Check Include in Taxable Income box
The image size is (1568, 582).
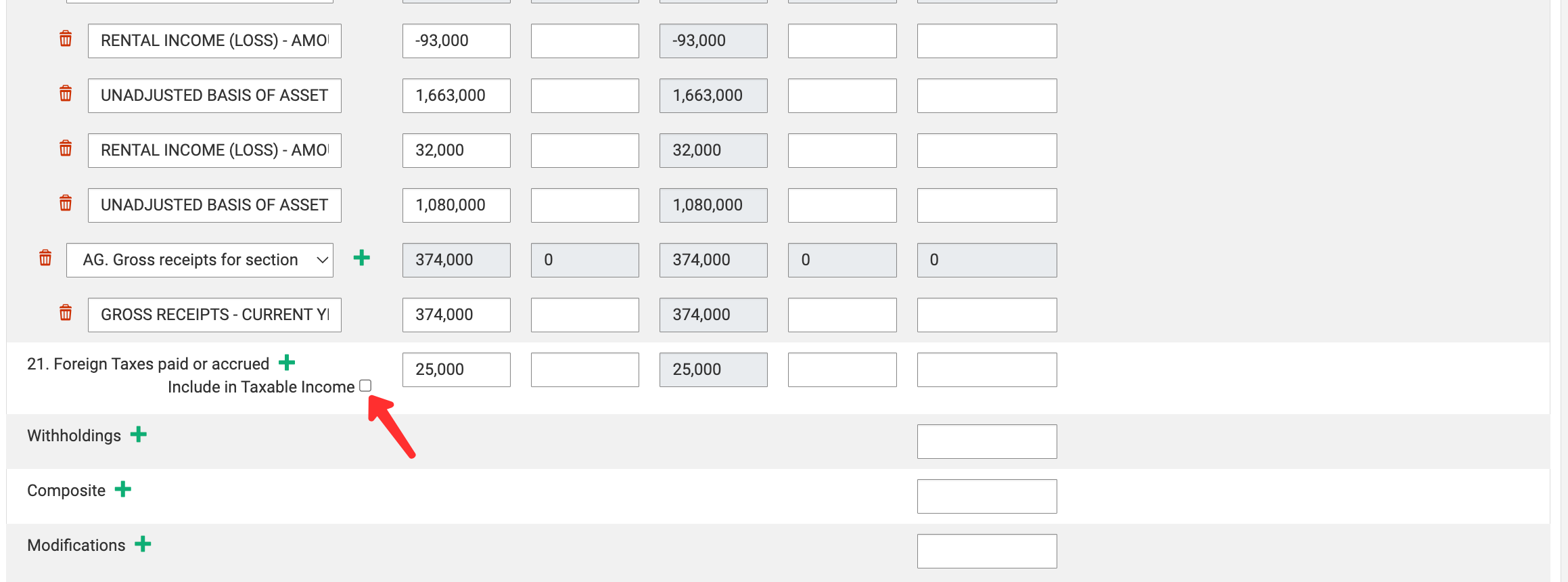point(365,386)
